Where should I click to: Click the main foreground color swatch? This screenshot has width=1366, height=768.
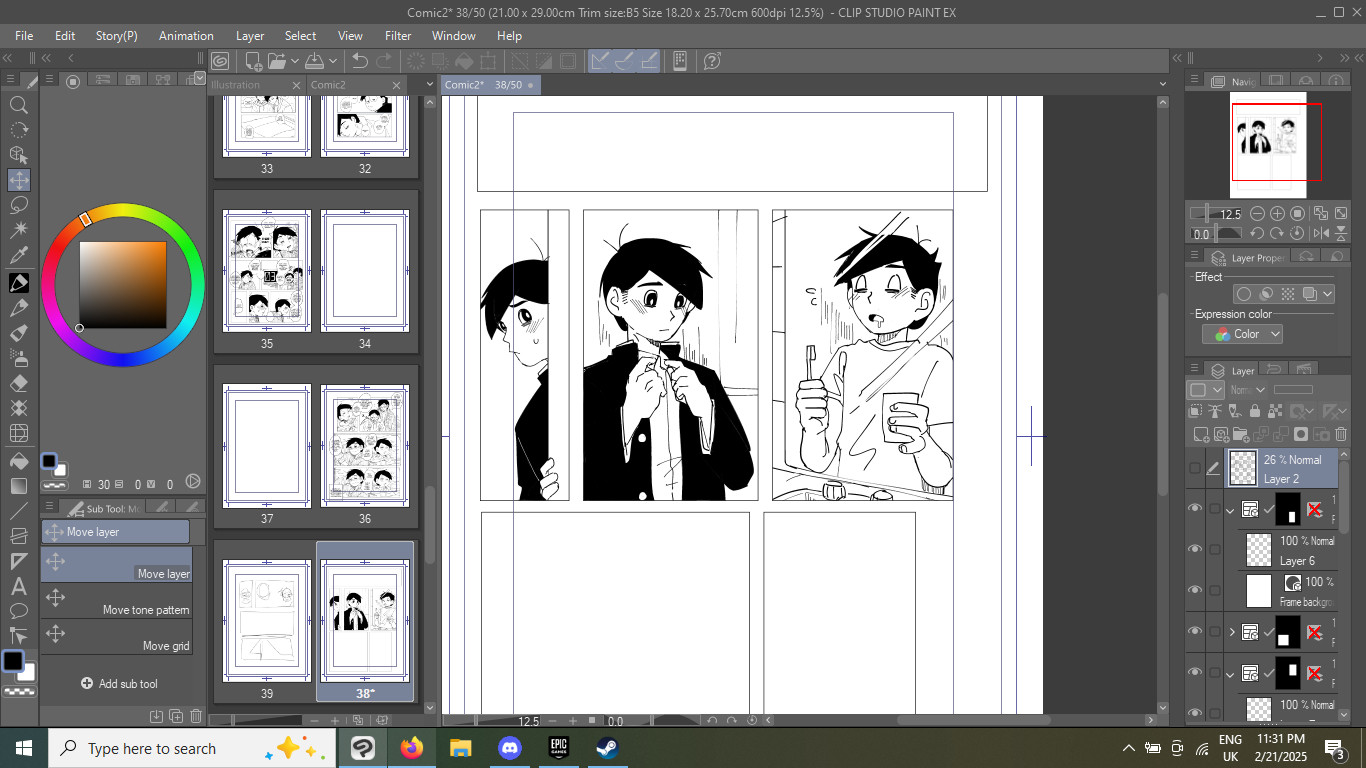click(13, 661)
